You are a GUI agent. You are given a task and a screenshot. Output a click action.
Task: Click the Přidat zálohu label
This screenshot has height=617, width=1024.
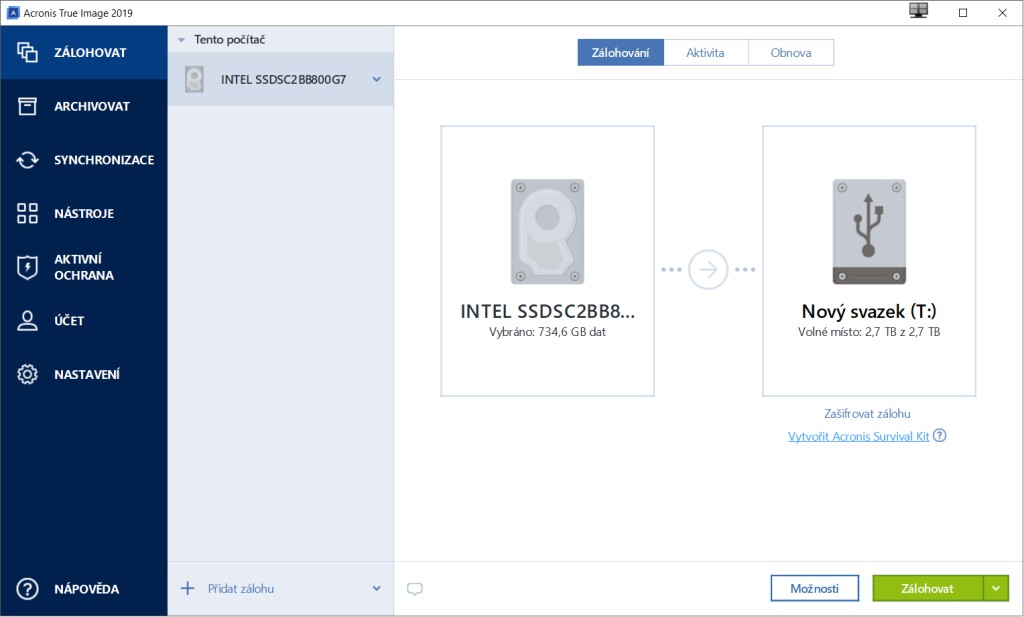241,588
